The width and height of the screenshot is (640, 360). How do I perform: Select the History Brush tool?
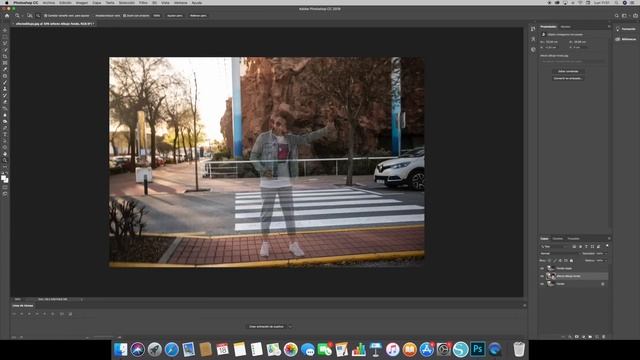[5, 96]
